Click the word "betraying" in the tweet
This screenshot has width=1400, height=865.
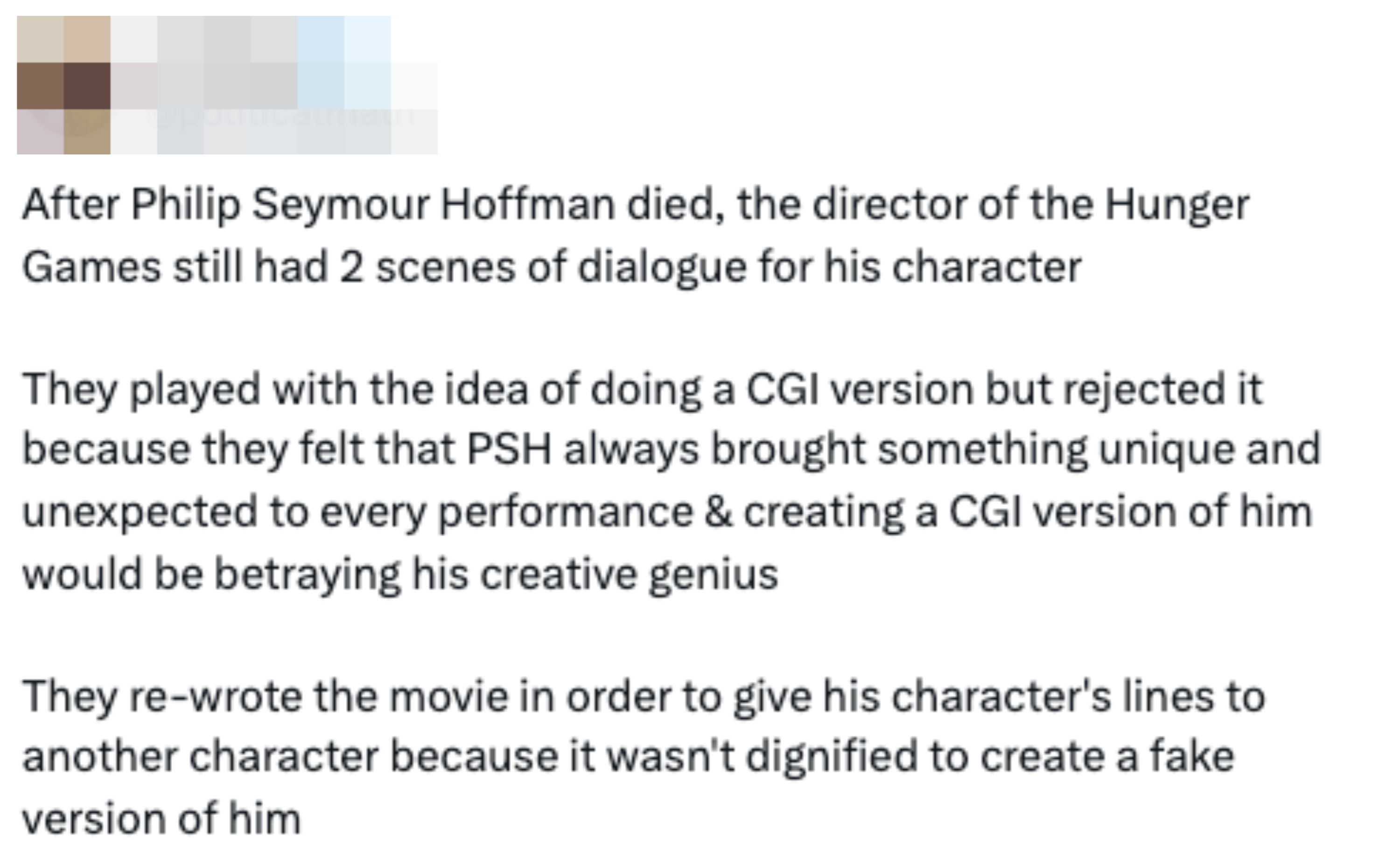point(307,574)
